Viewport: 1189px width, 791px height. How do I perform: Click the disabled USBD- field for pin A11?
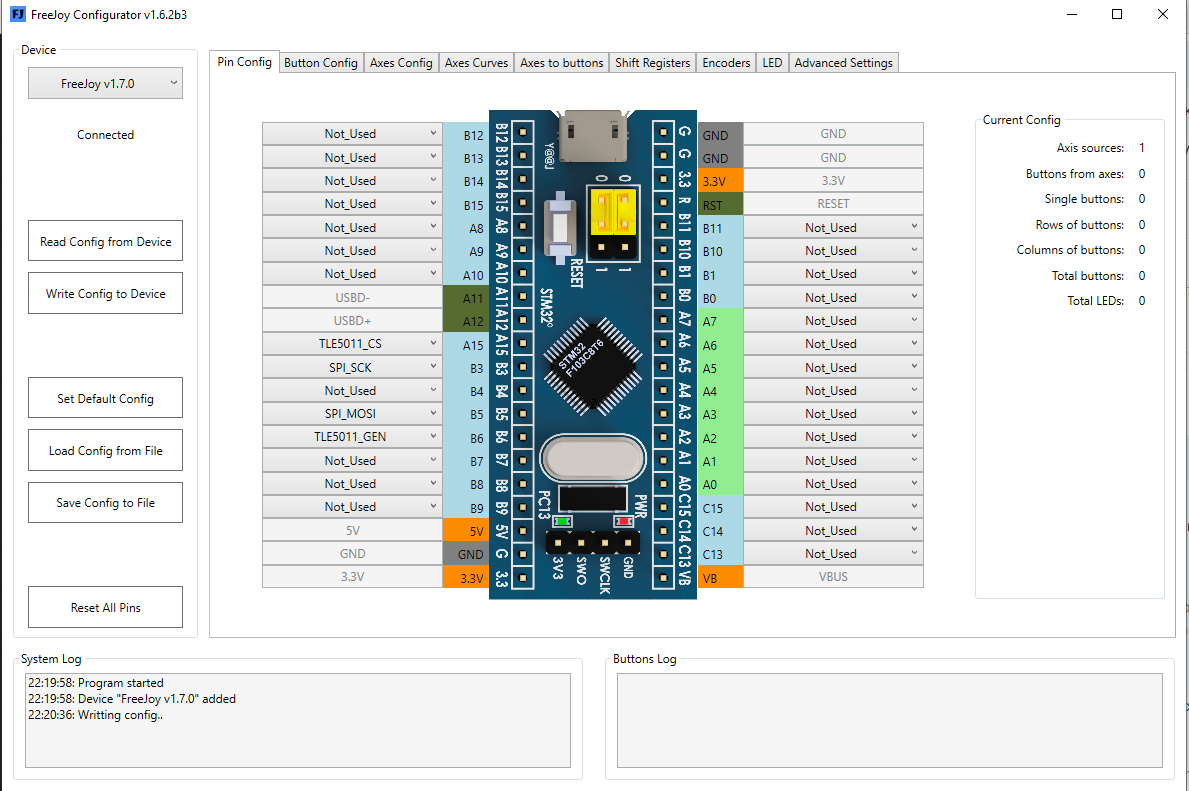(352, 297)
